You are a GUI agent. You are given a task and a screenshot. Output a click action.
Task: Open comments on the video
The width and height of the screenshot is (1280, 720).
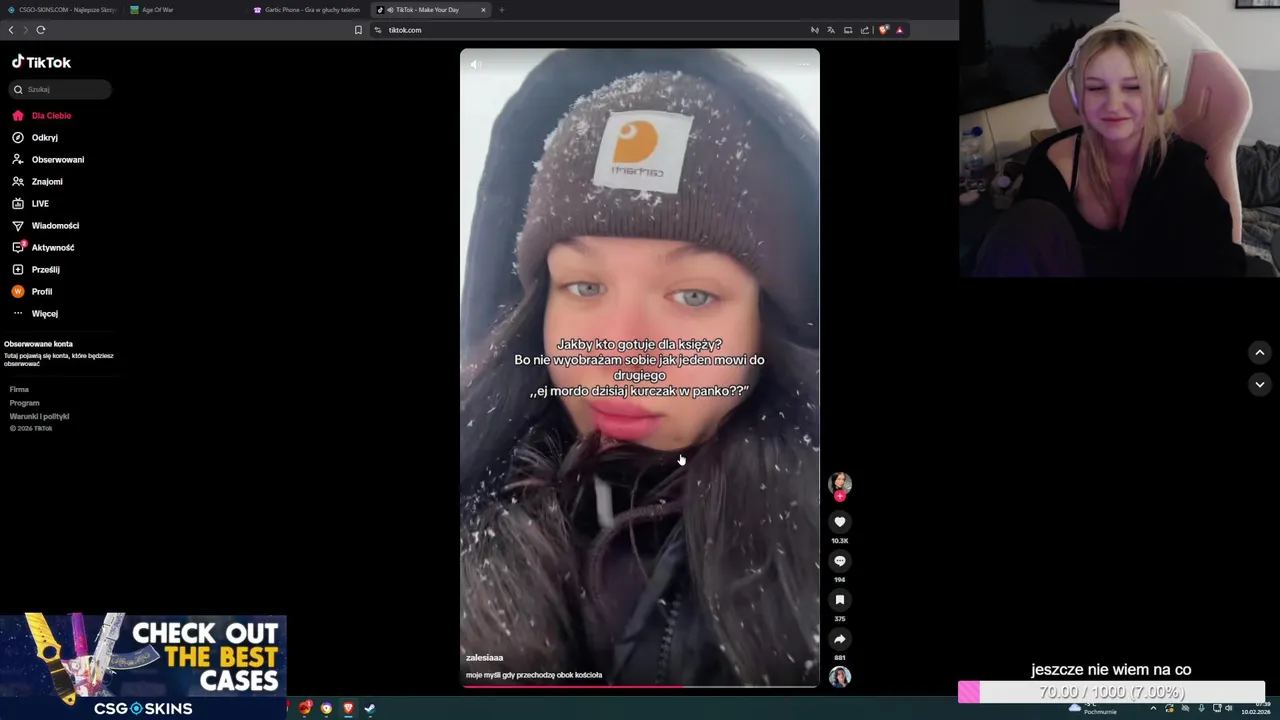[840, 561]
